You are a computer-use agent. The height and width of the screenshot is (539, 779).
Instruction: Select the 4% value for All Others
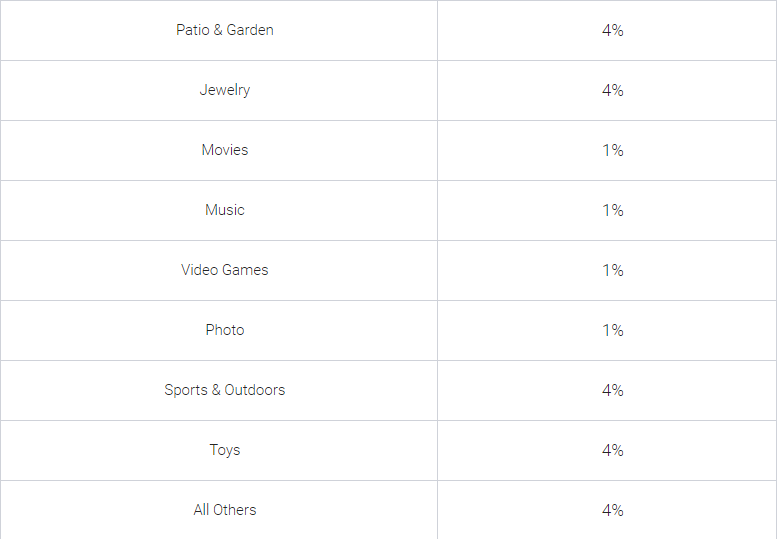(x=612, y=510)
